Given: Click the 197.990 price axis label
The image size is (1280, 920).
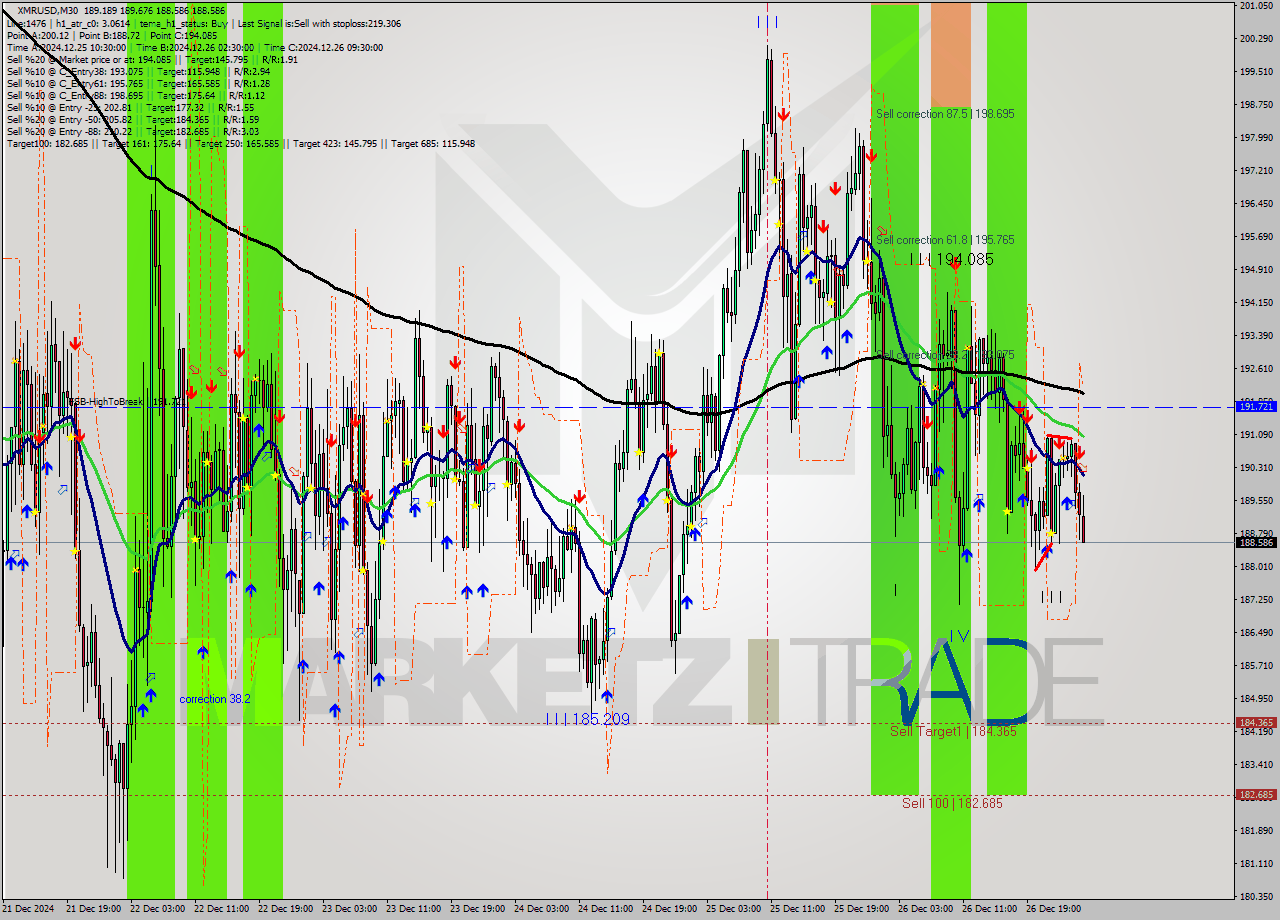Looking at the screenshot, I should pos(1256,138).
